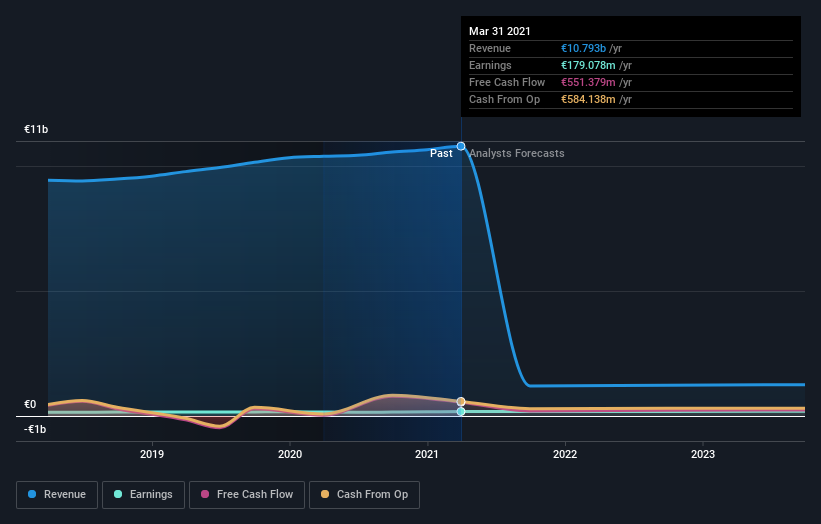
Task: Click the orange Cash From Op legend dot
Action: (x=325, y=494)
